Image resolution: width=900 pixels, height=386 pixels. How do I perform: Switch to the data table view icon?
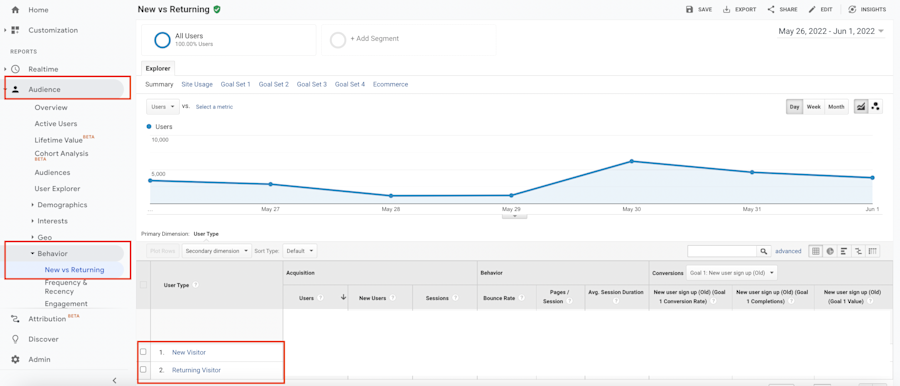pyautogui.click(x=816, y=251)
